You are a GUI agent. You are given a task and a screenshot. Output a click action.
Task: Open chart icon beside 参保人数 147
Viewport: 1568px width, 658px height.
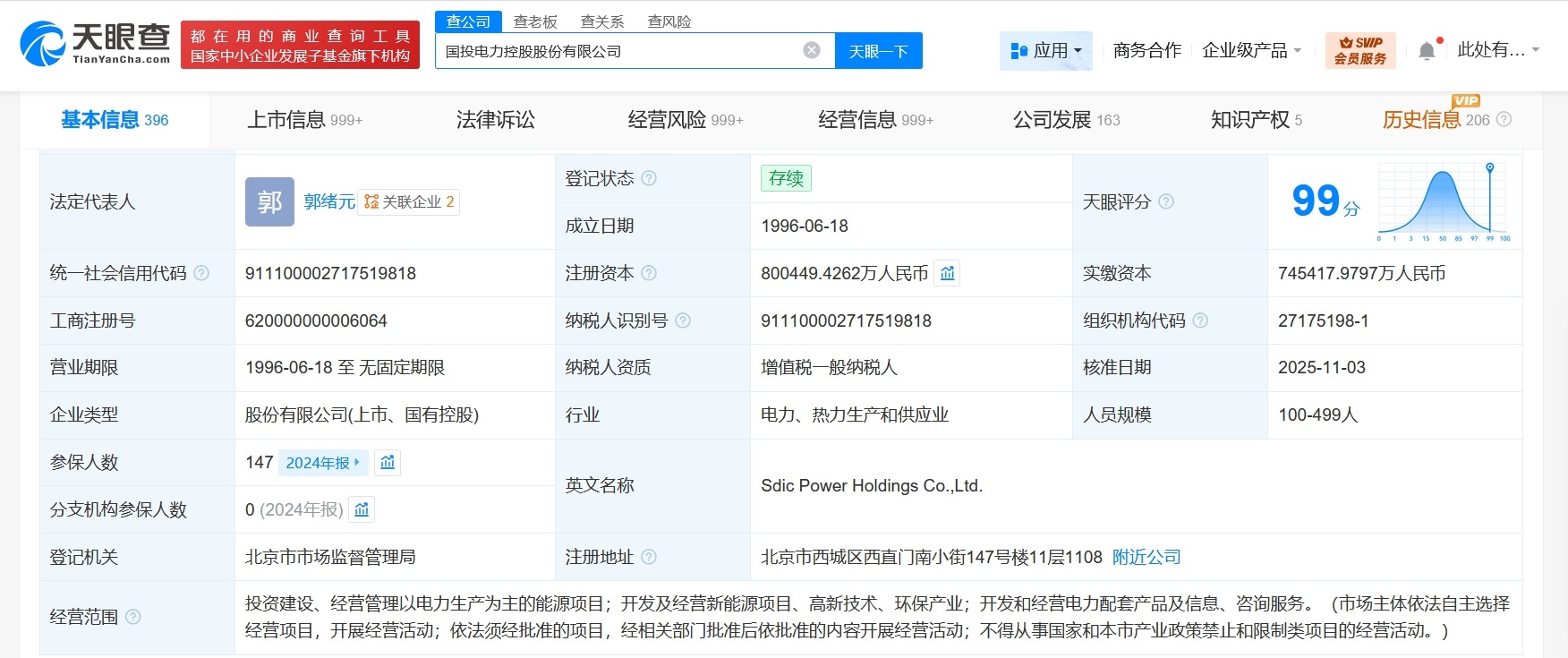388,462
